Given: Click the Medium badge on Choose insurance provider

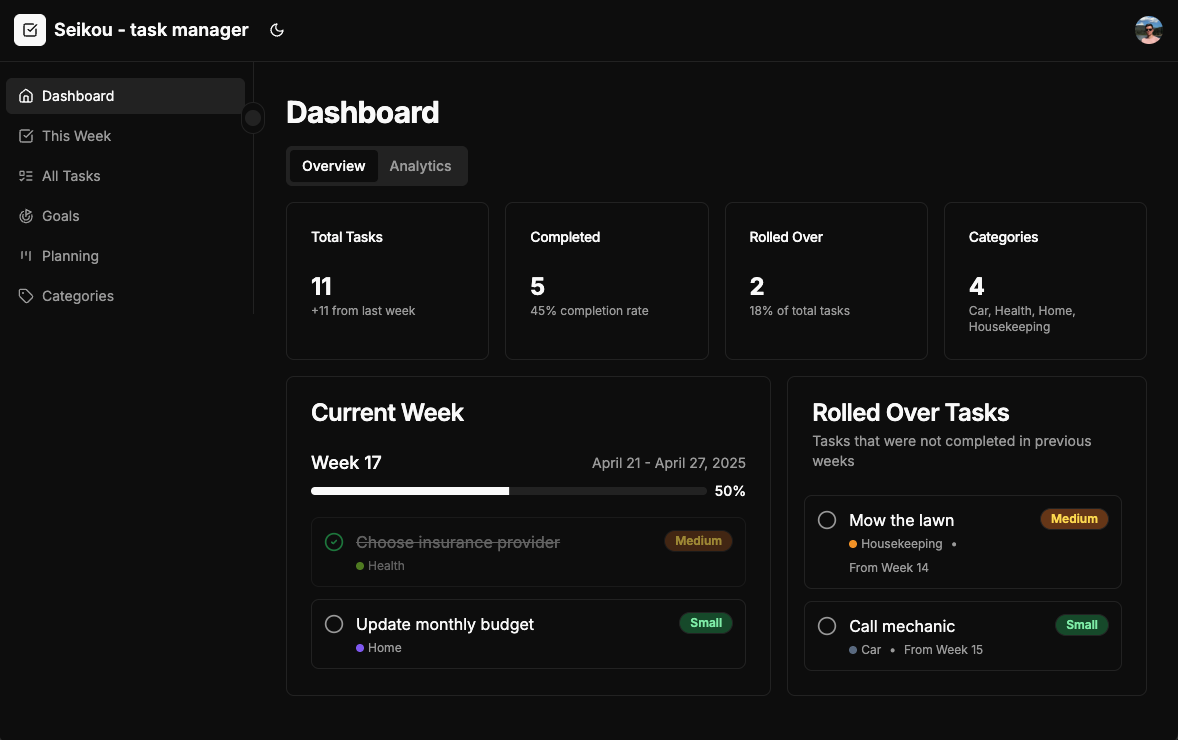Looking at the screenshot, I should [698, 541].
